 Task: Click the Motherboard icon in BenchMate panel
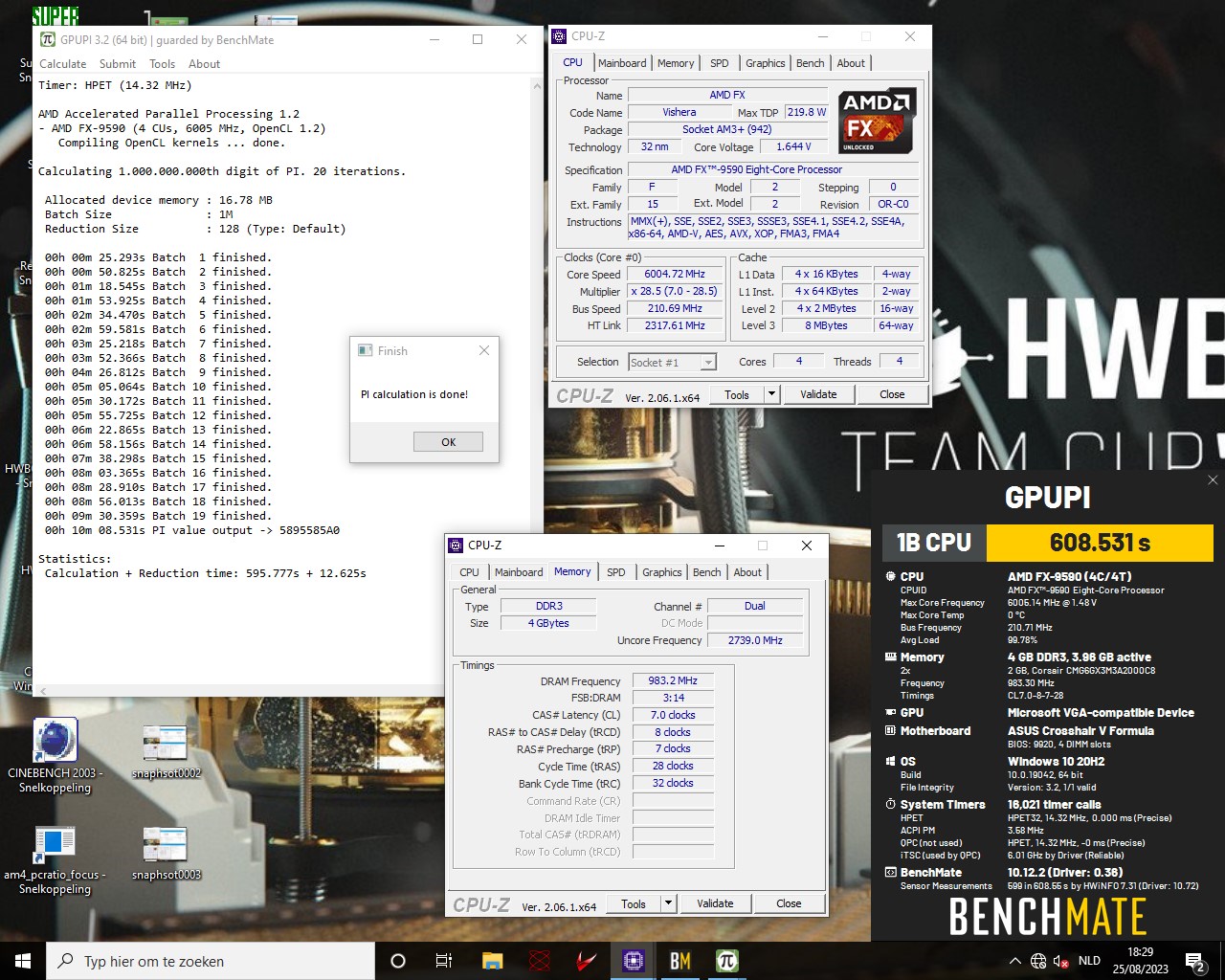click(x=890, y=731)
